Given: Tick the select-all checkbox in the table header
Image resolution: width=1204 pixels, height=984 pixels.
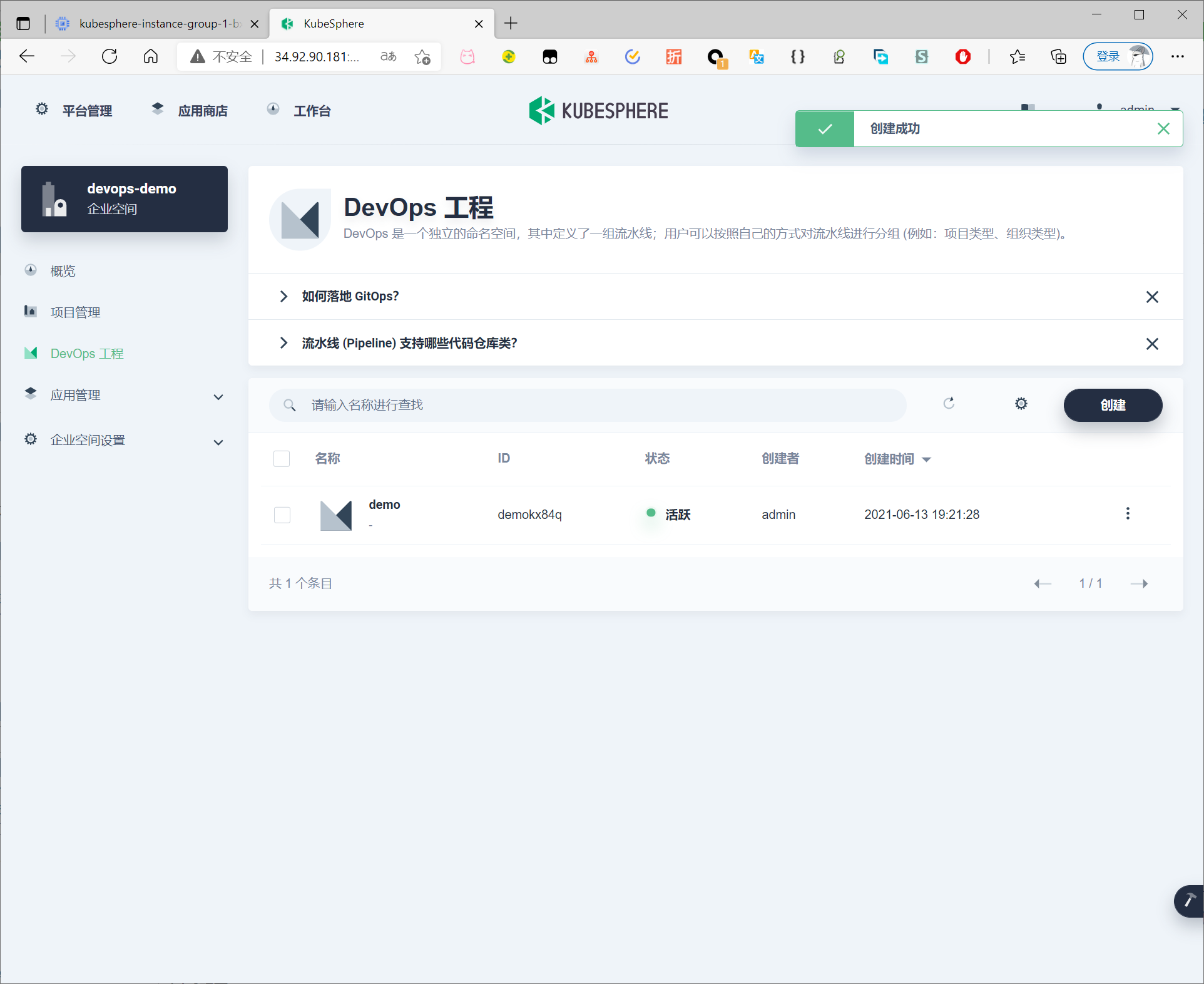Looking at the screenshot, I should [x=282, y=459].
